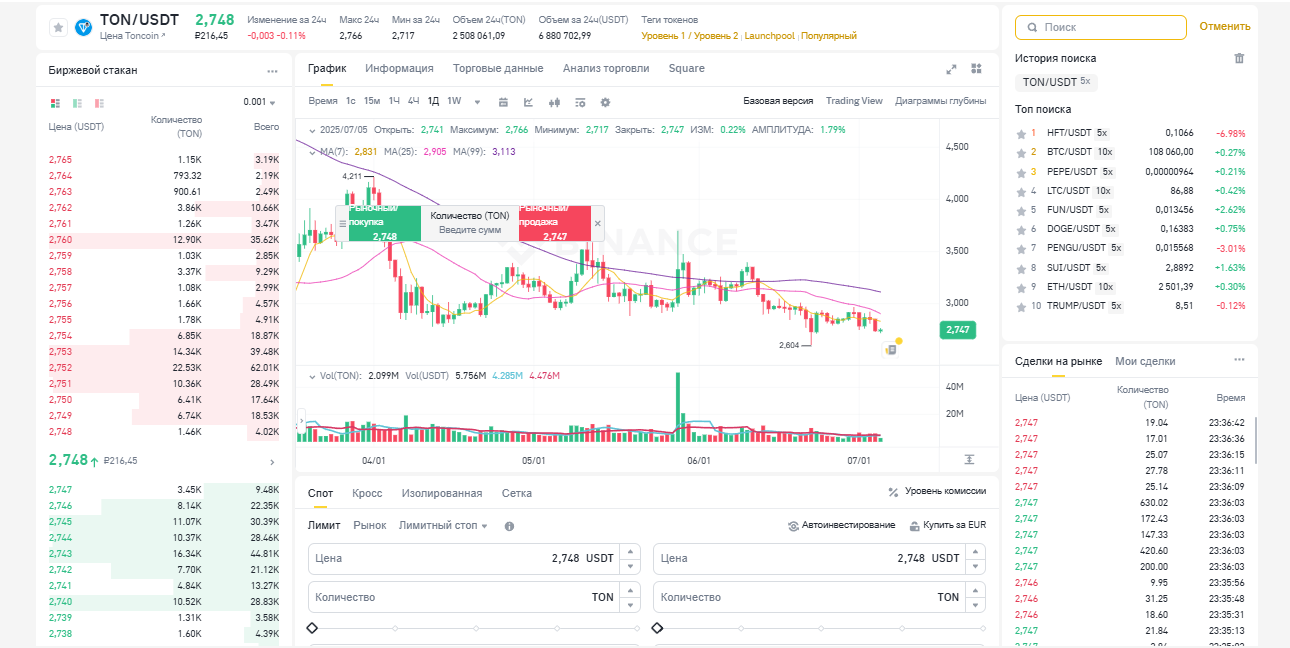Image resolution: width=1290 pixels, height=648 pixels.
Task: Add TON/USDT to favorites via star icon
Action: 57,27
